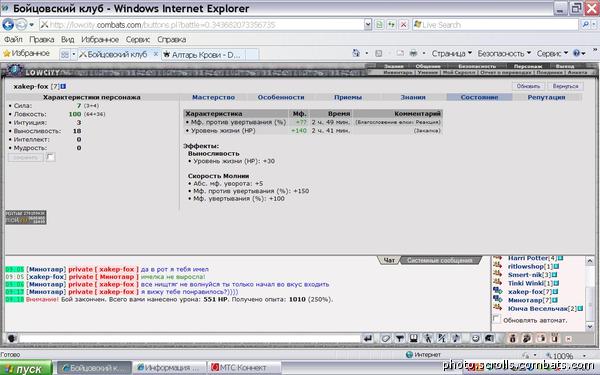600x375 pixels.
Task: Open the Правка menu
Action: 42,39
